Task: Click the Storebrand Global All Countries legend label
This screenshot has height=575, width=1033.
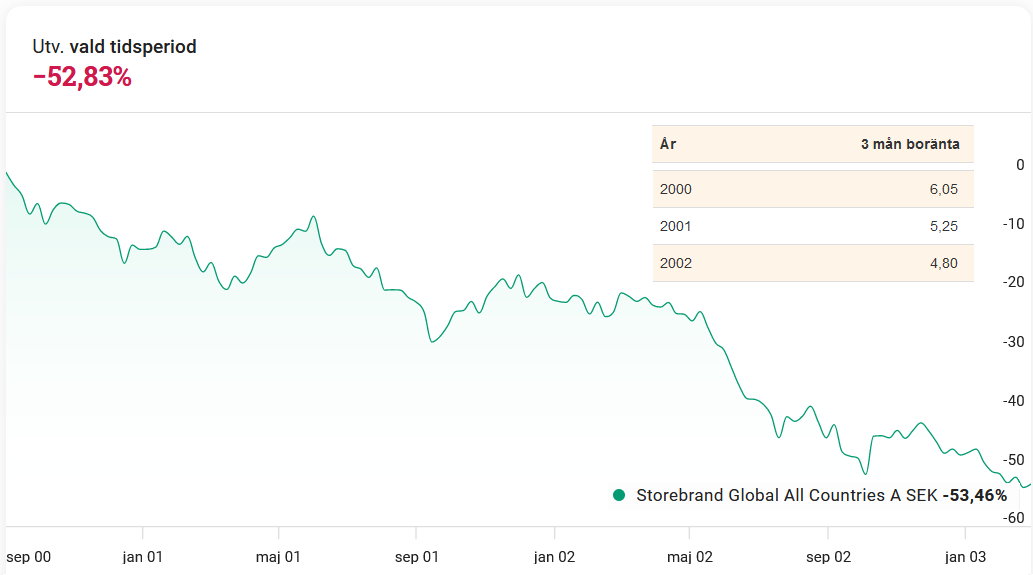Action: (x=786, y=495)
